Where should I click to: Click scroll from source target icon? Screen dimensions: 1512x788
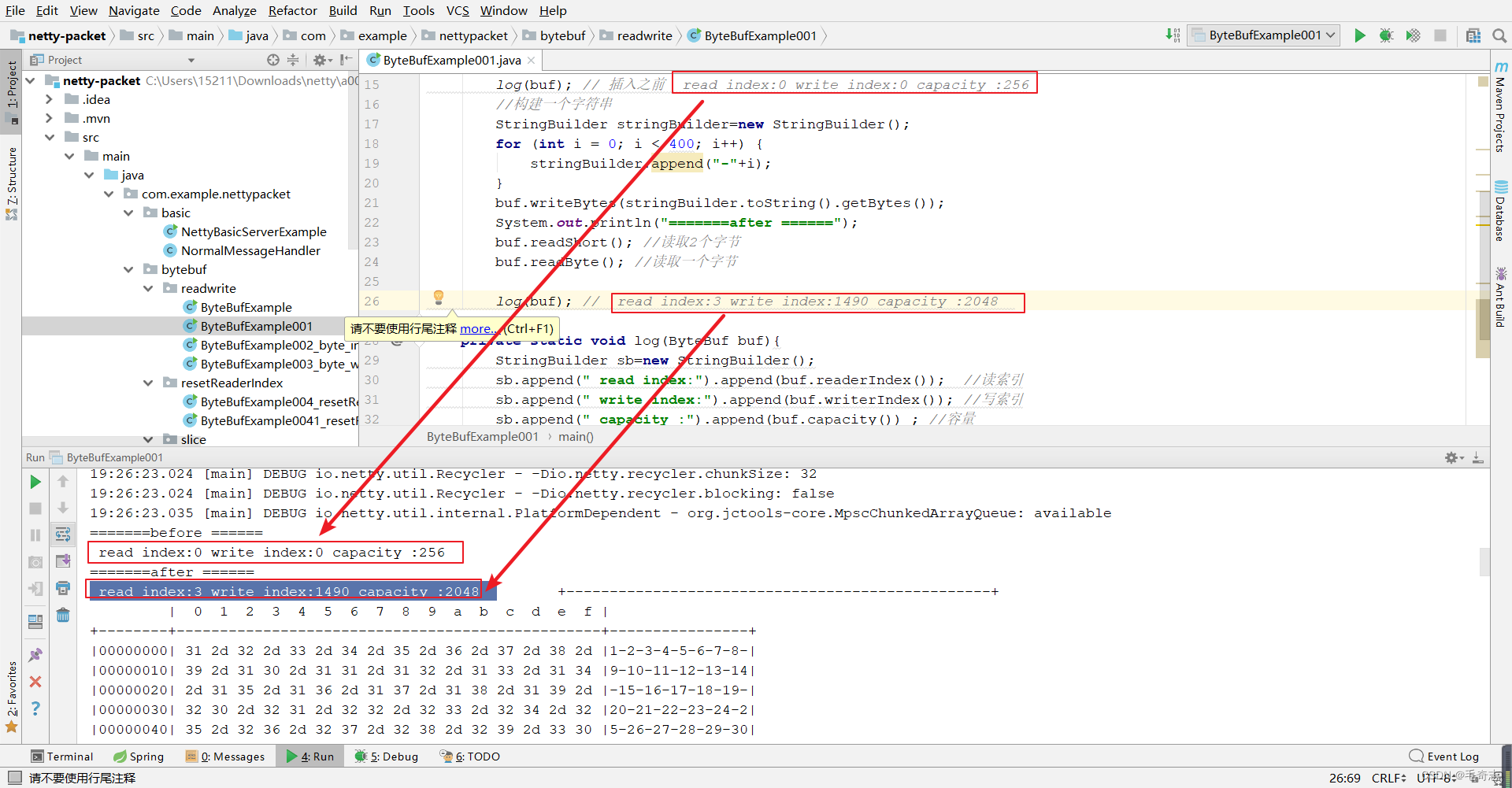[273, 60]
